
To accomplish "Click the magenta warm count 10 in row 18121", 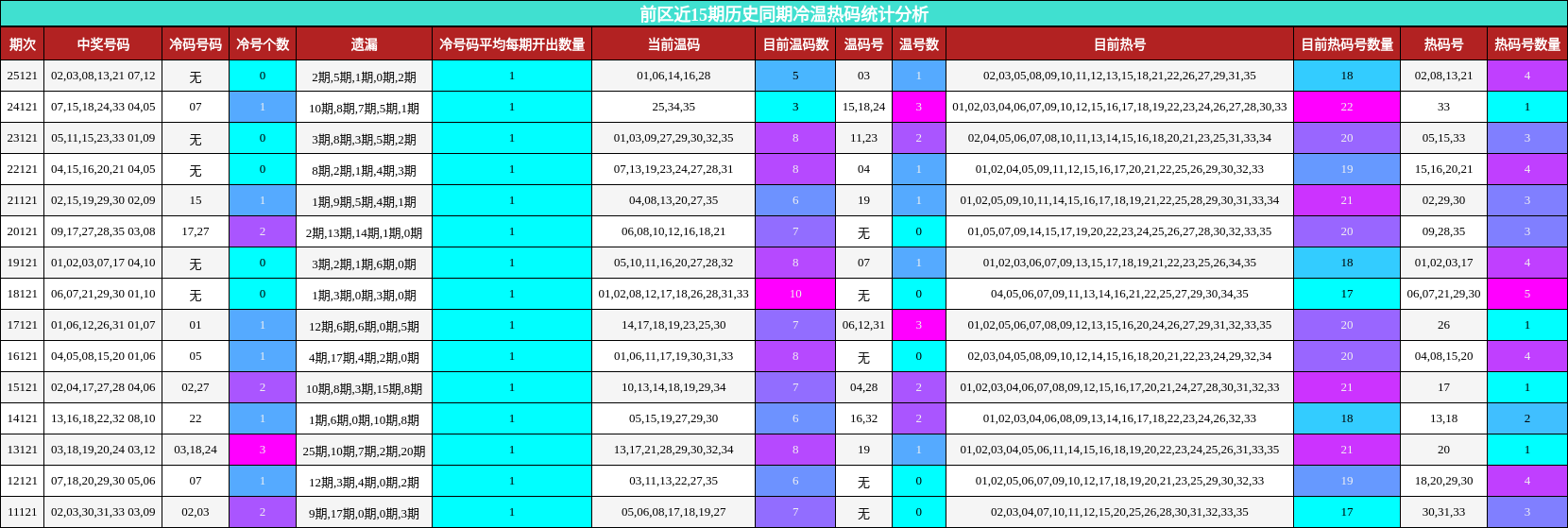I will pyautogui.click(x=795, y=294).
